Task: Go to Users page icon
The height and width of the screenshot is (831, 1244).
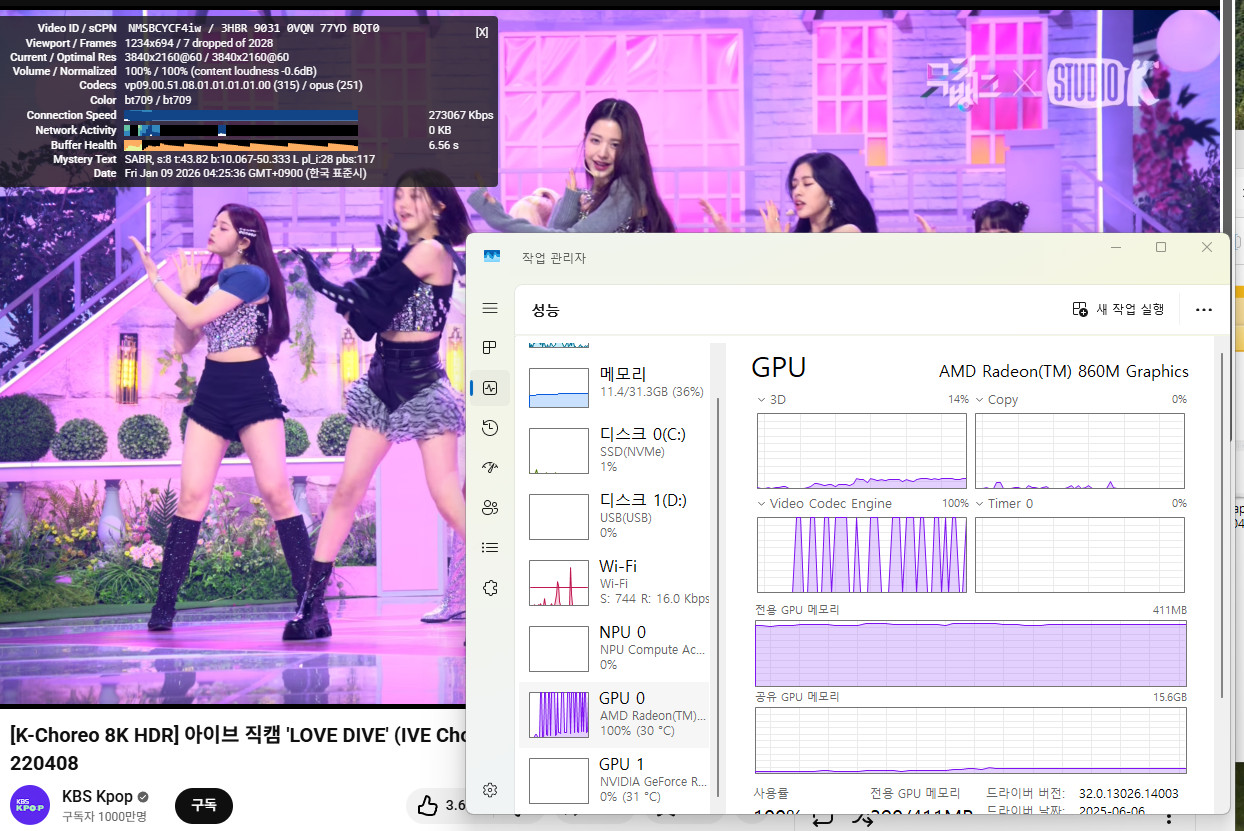Action: click(490, 507)
